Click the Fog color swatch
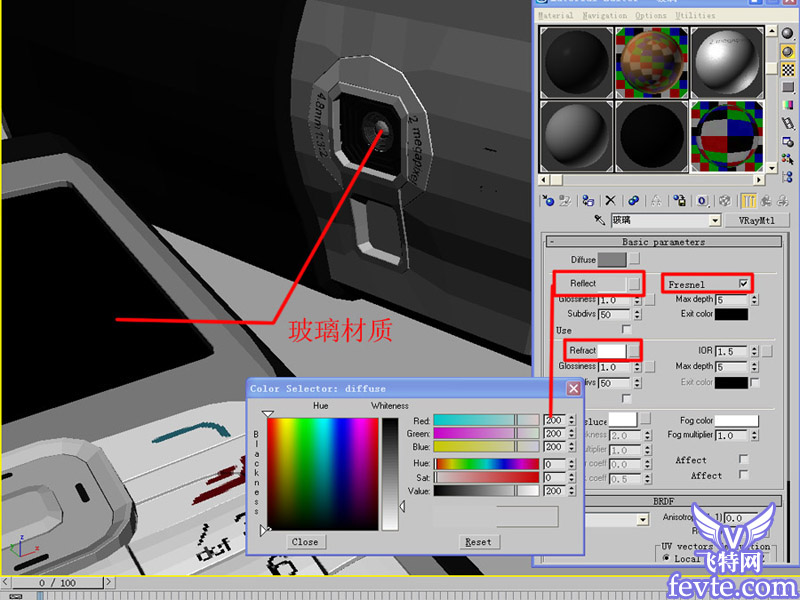The height and width of the screenshot is (600, 800). click(x=736, y=420)
